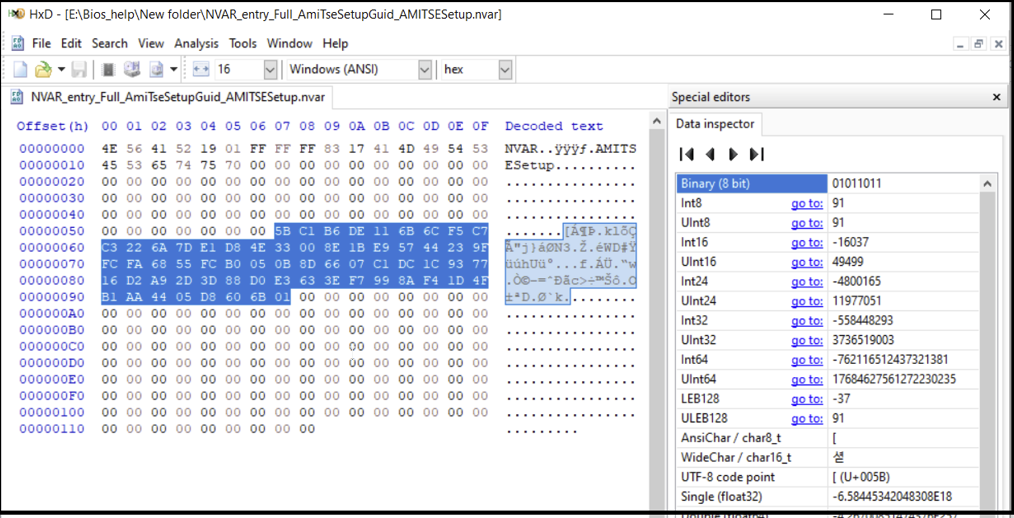The height and width of the screenshot is (518, 1014).
Task: Expand the Open recent files arrow
Action: 61,69
